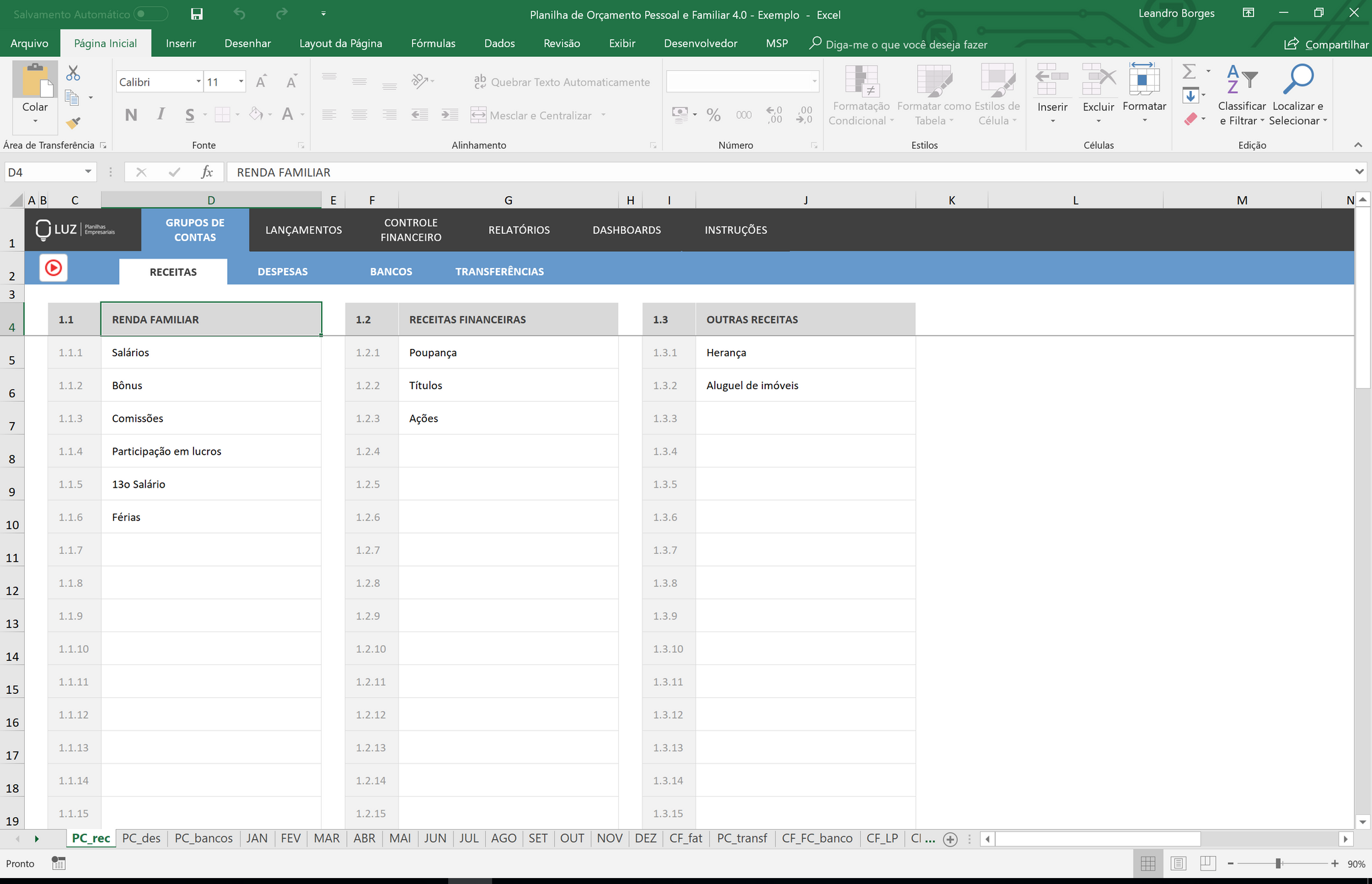1372x884 pixels.
Task: Switch to Page Break Preview icon
Action: pos(1208,864)
